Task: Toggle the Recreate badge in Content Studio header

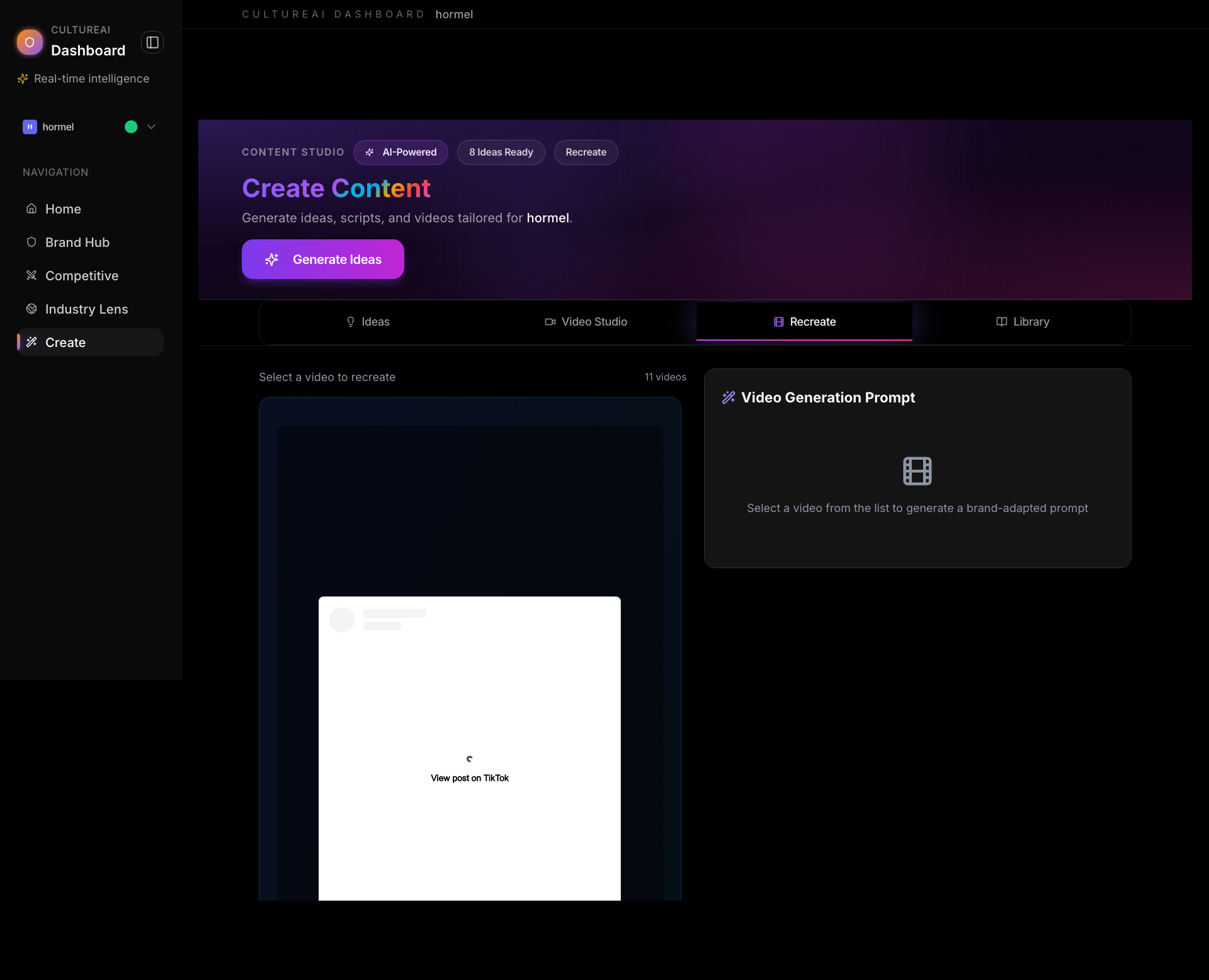Action: [x=586, y=152]
